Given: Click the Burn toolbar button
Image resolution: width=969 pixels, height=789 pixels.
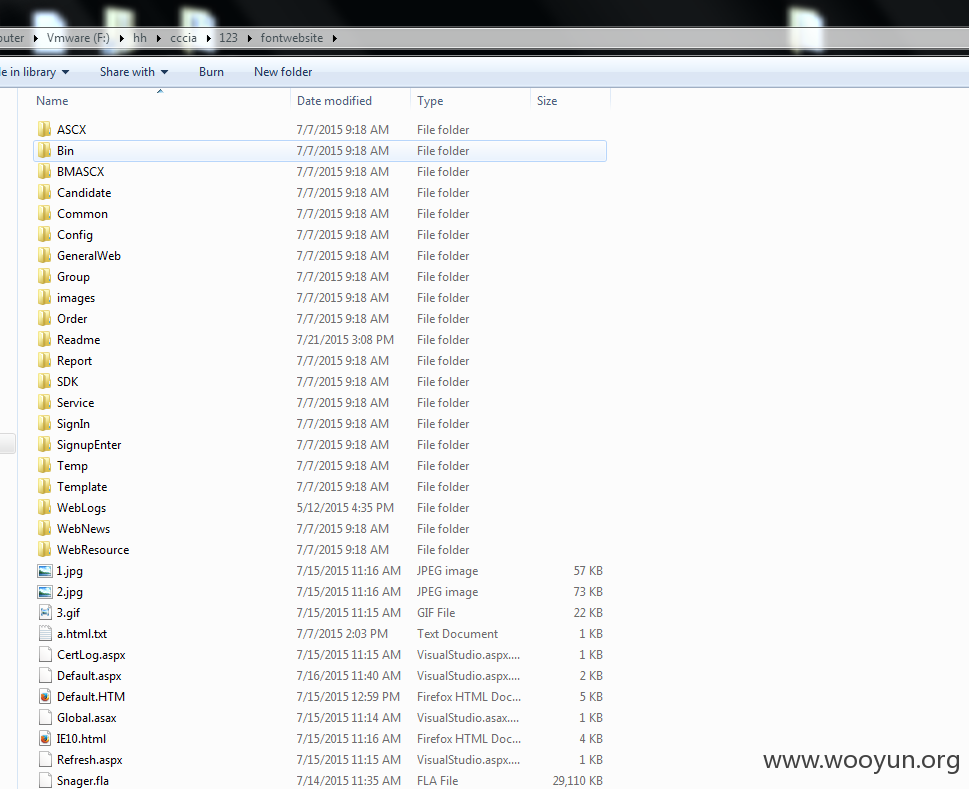Looking at the screenshot, I should pyautogui.click(x=211, y=72).
